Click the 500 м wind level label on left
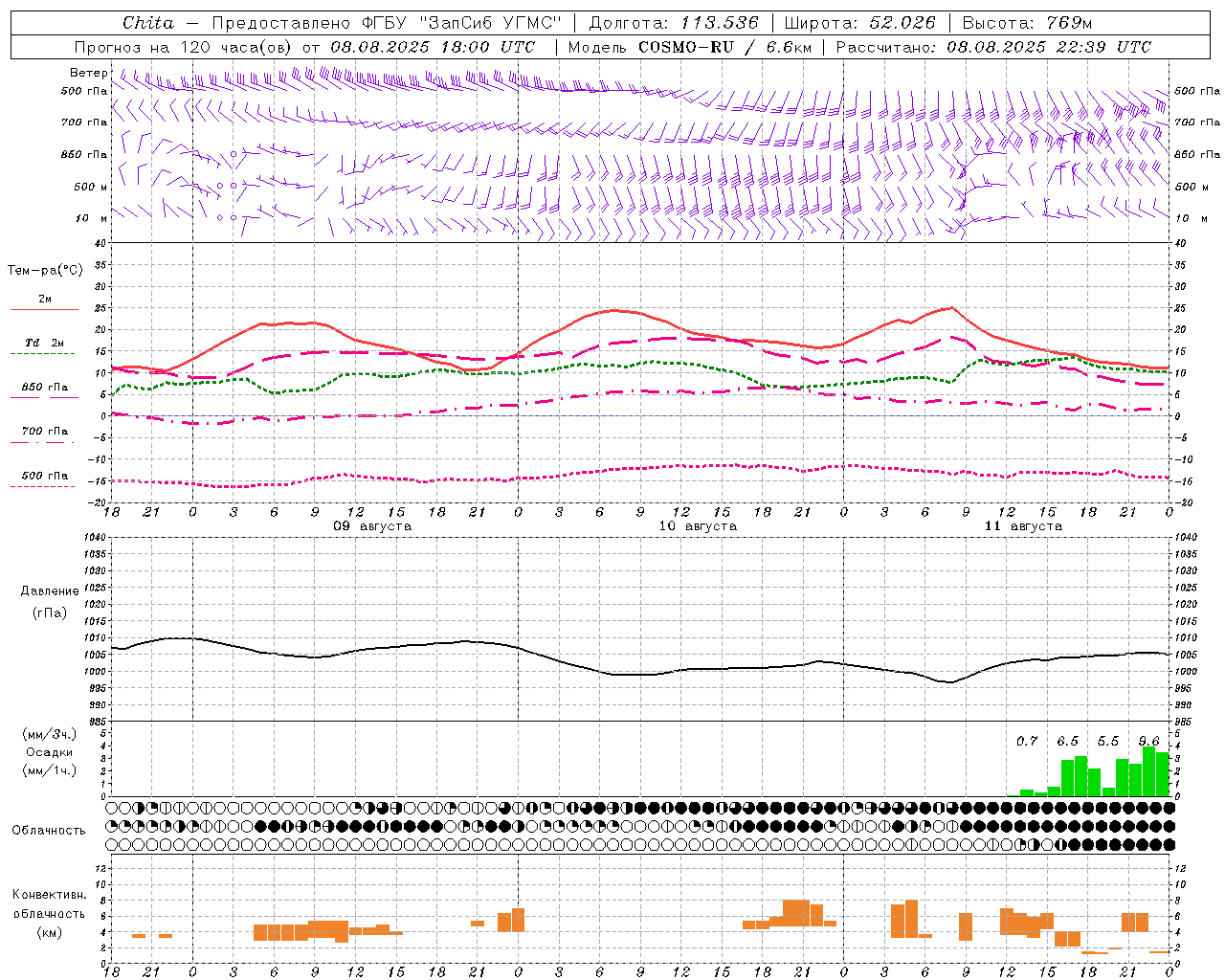The width and height of the screenshot is (1225, 980). (91, 187)
